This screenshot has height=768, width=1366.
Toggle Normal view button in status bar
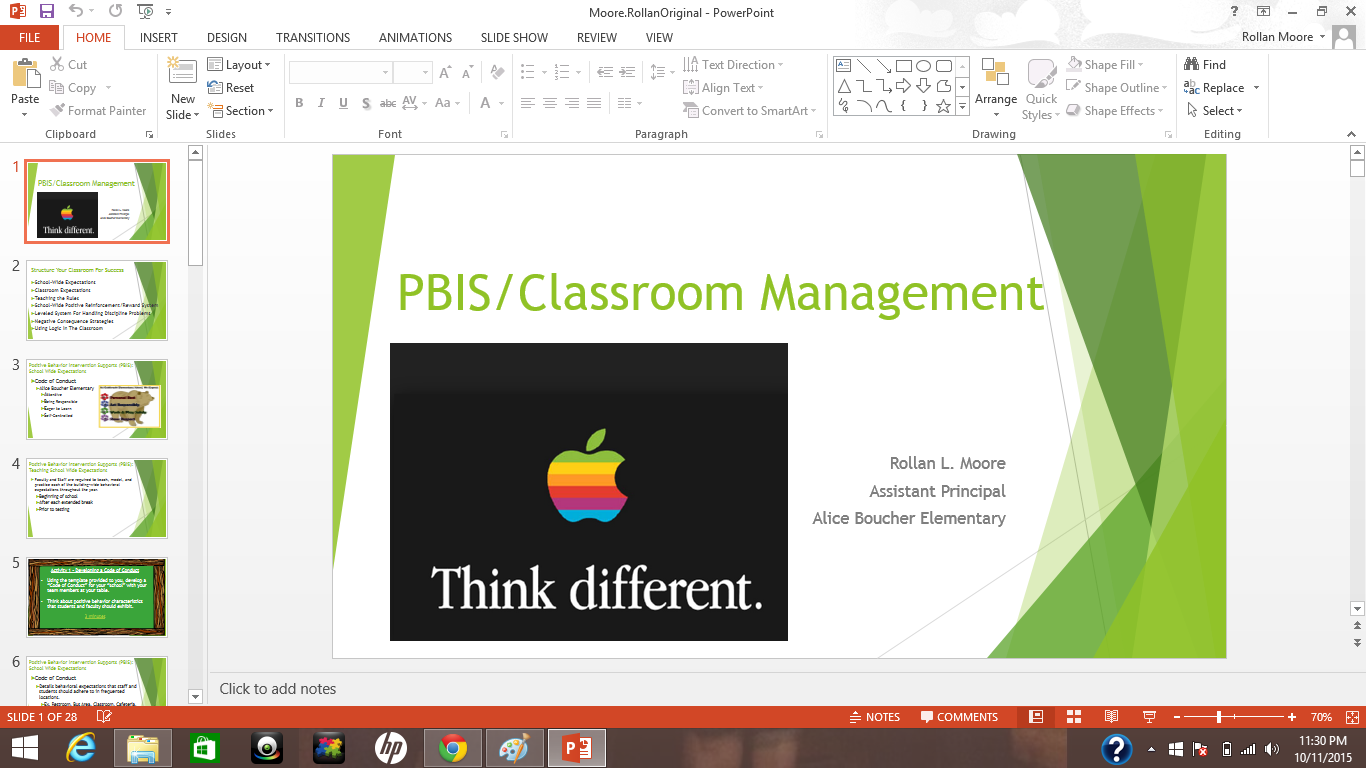tap(1036, 717)
